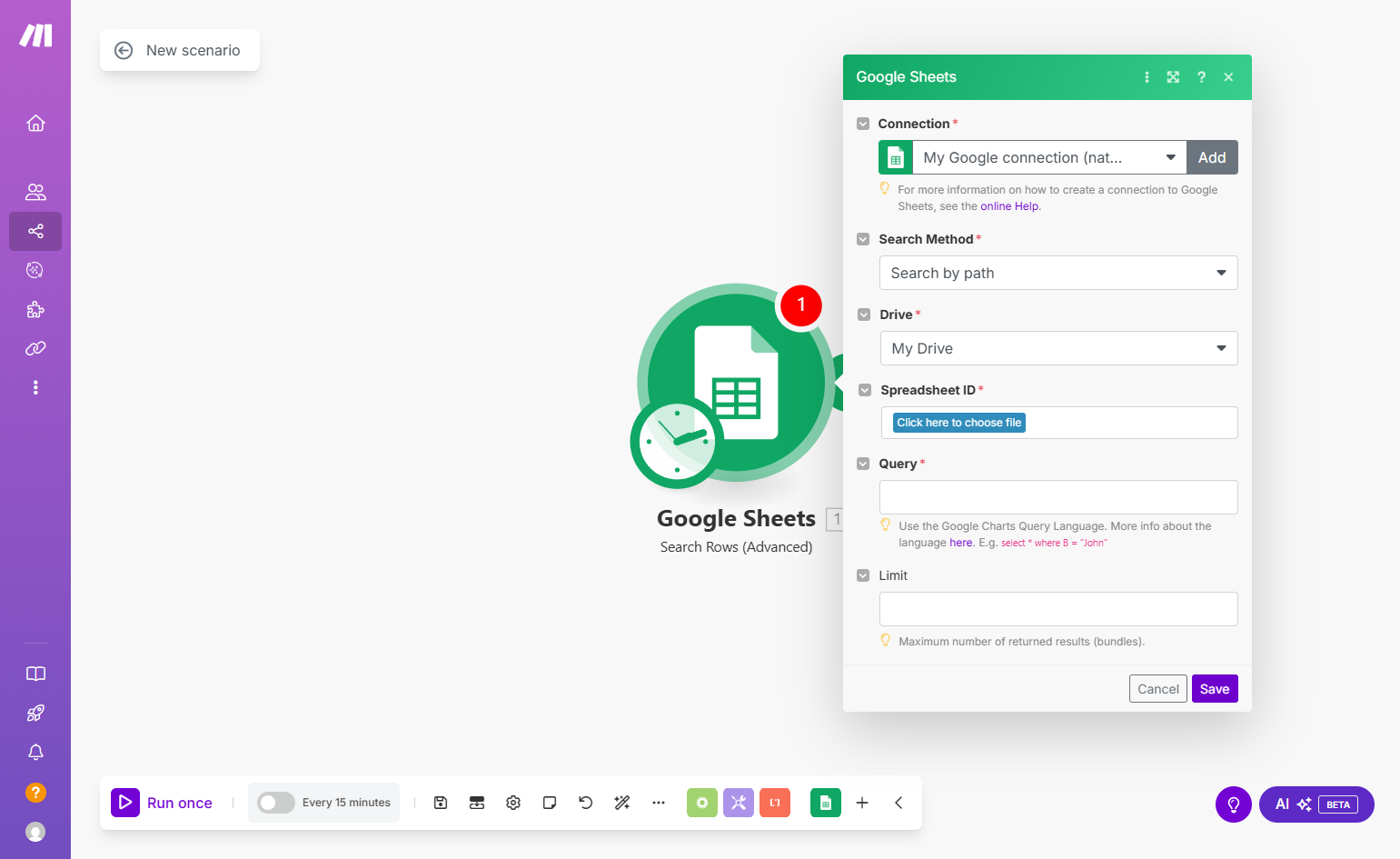Open the Templates icon in sidebar
Screen dimensions: 1400x859
(x=35, y=270)
